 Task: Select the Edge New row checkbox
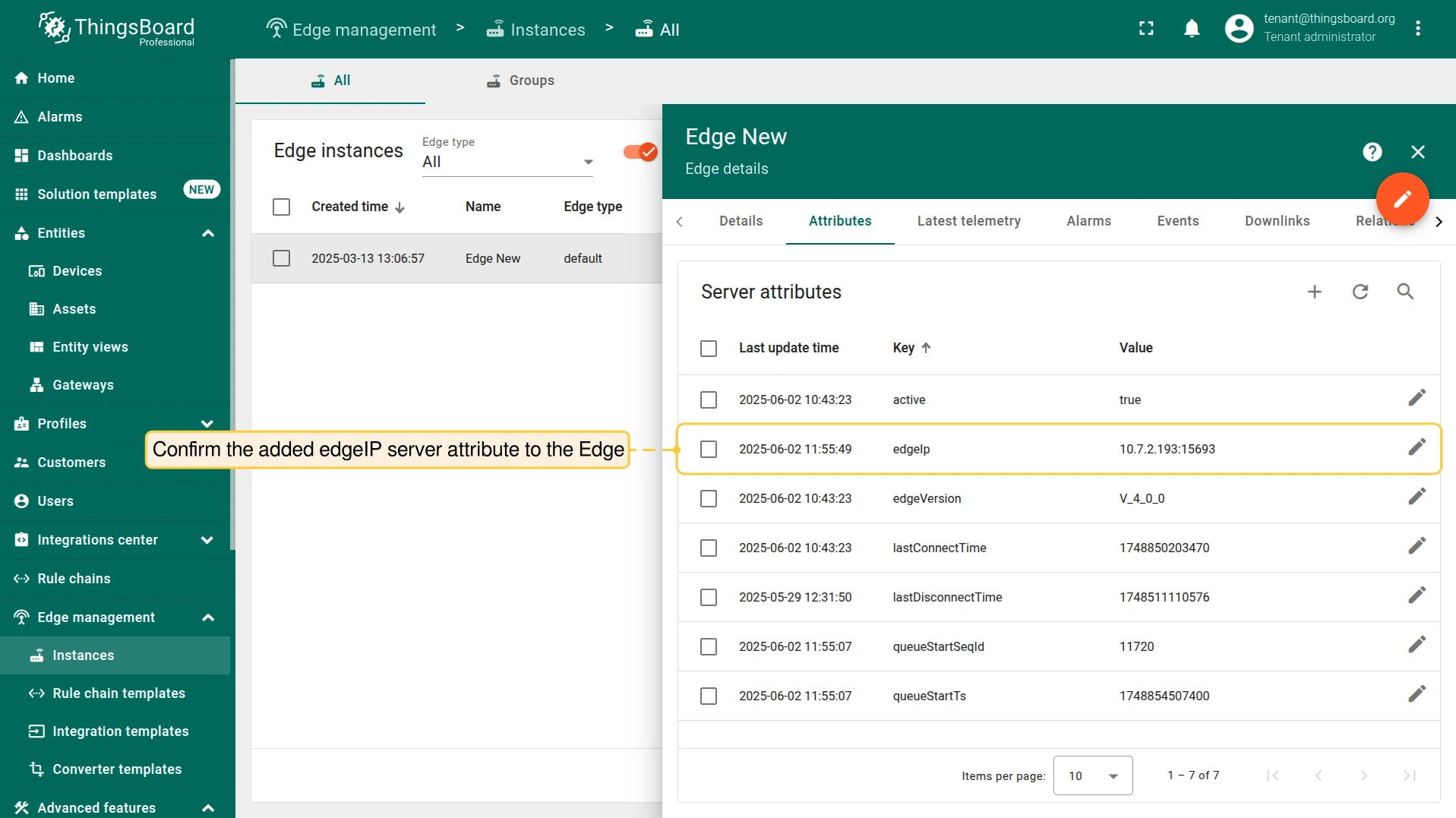[281, 258]
